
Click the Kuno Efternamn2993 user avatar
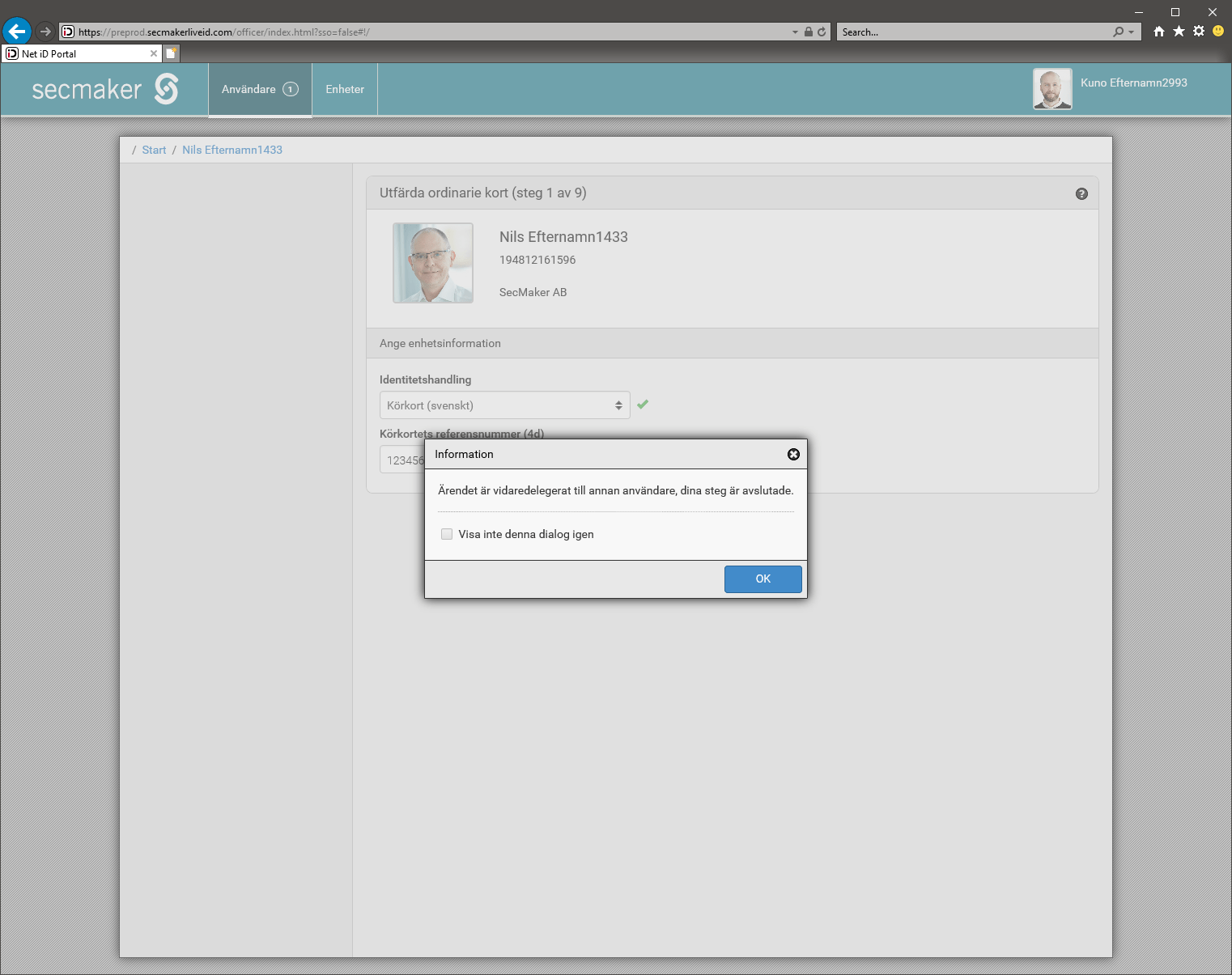click(x=1052, y=89)
